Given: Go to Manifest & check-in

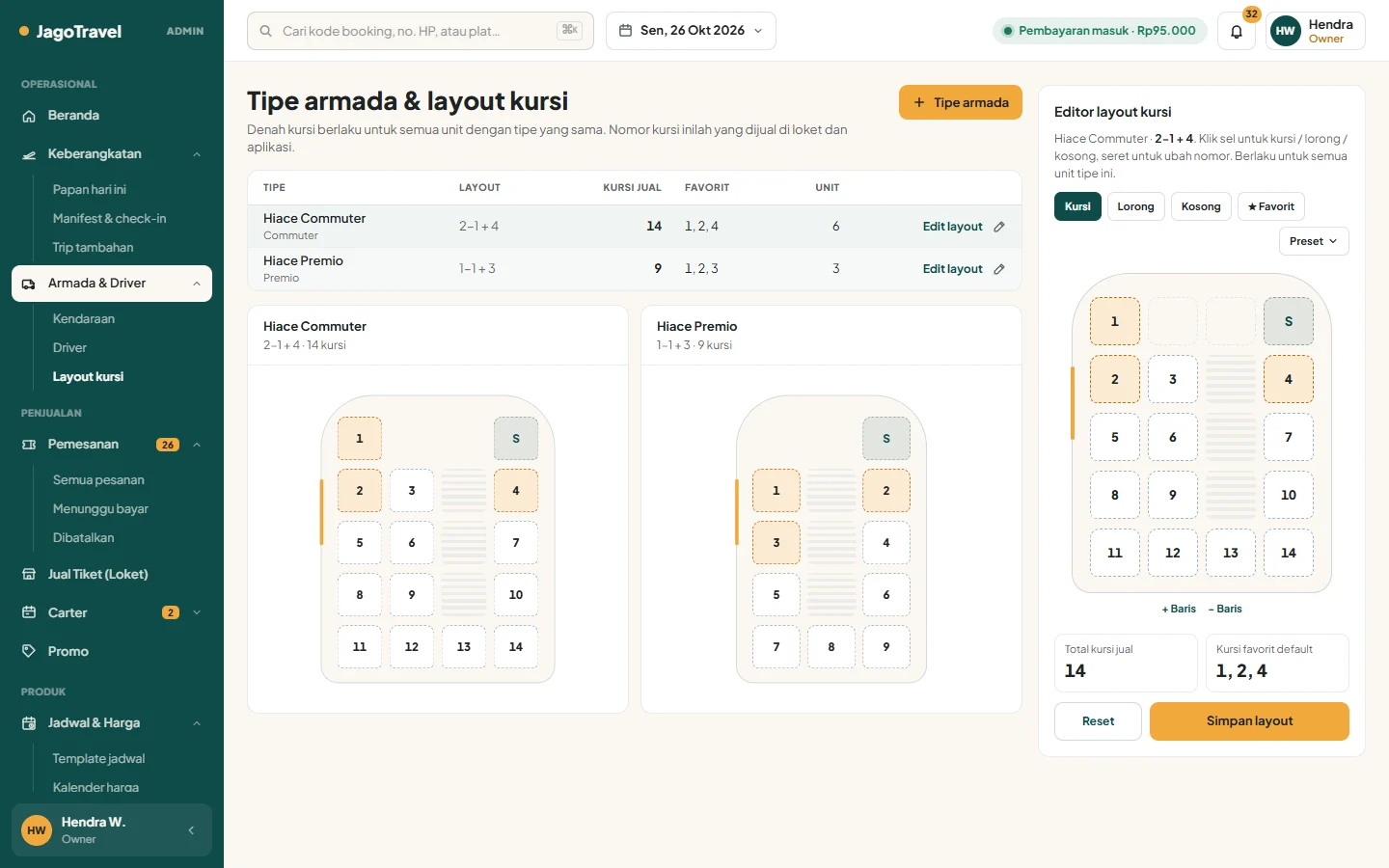Looking at the screenshot, I should [x=109, y=219].
